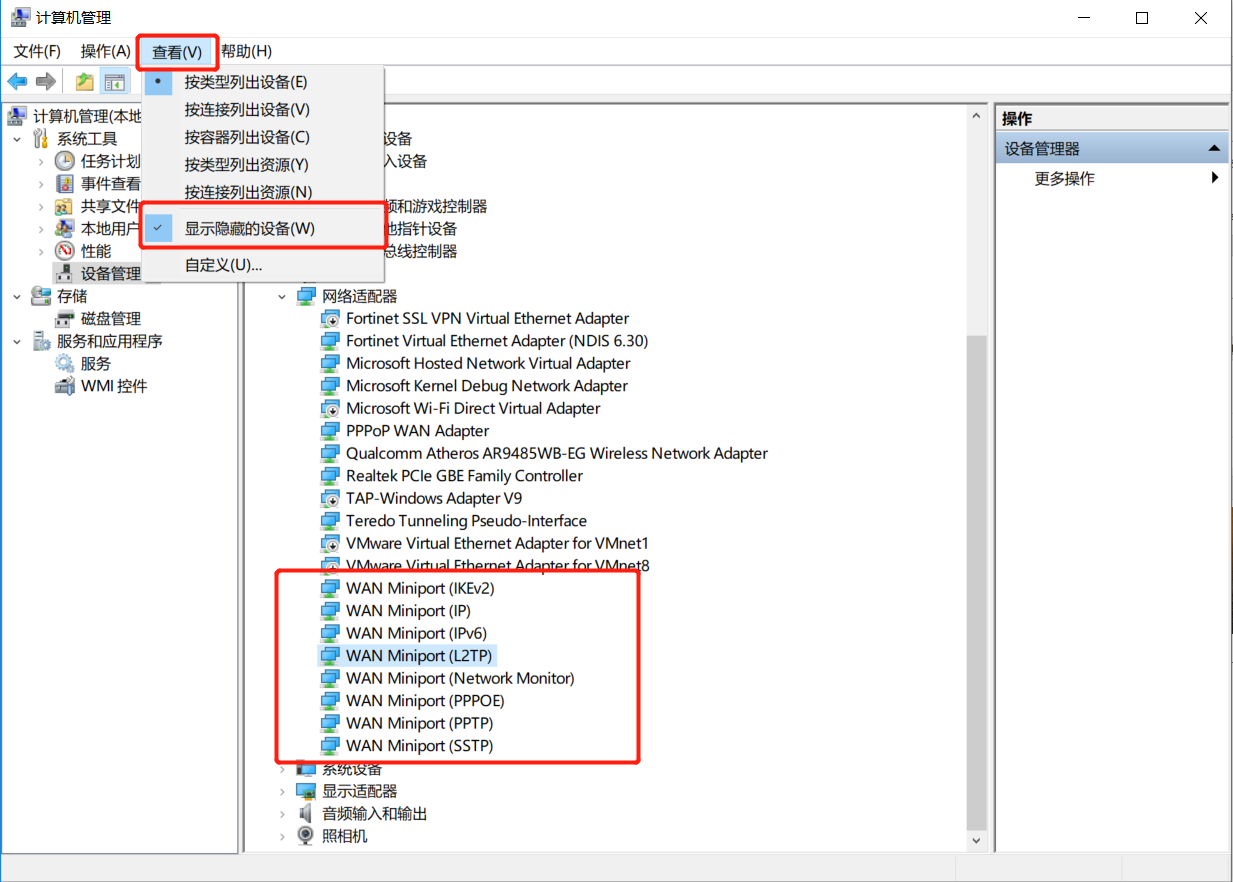The width and height of the screenshot is (1233, 882).
Task: Toggle 显示隐藏的设备(W) in View menu
Action: tap(263, 228)
